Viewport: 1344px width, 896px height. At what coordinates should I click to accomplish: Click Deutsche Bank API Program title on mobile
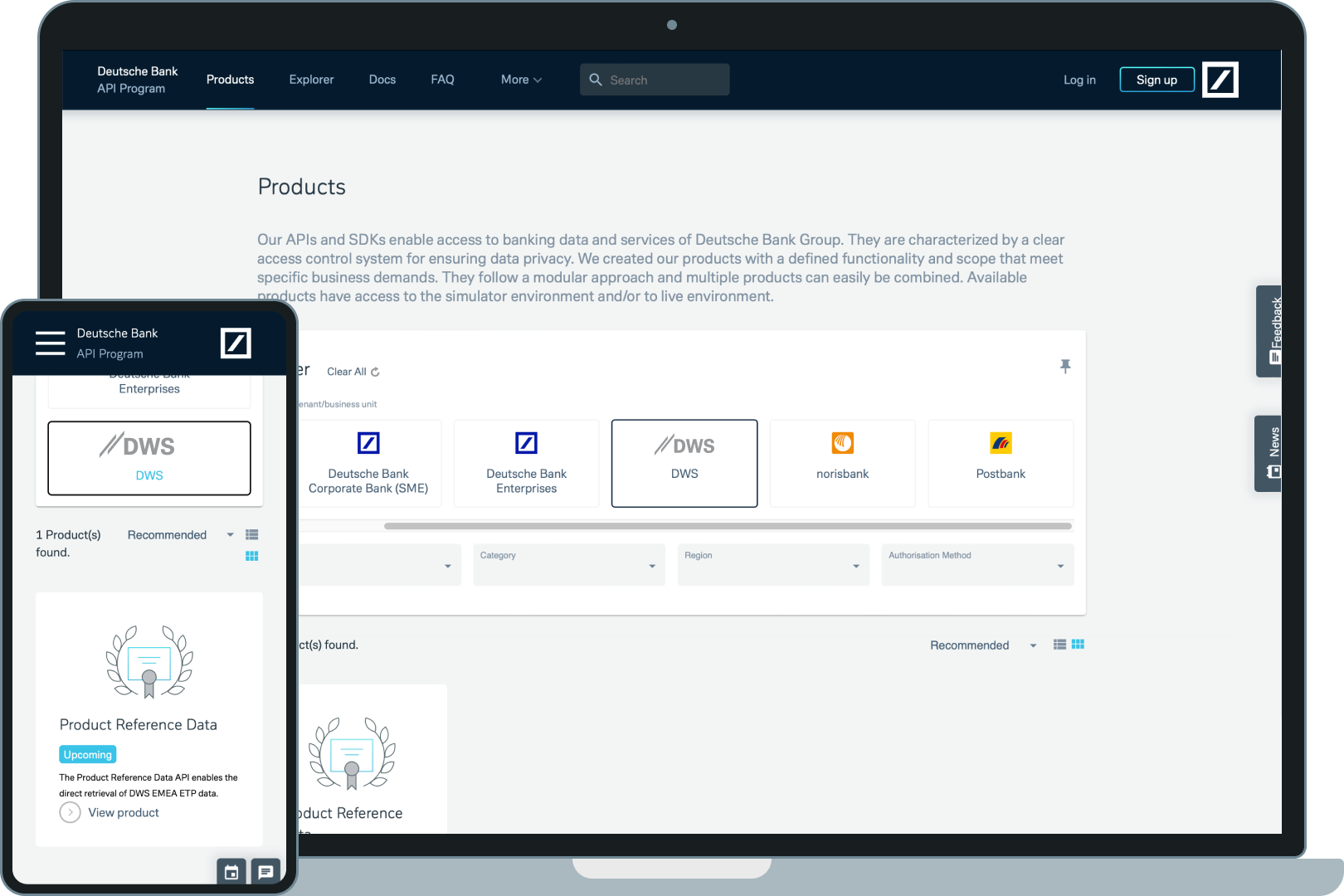(117, 343)
